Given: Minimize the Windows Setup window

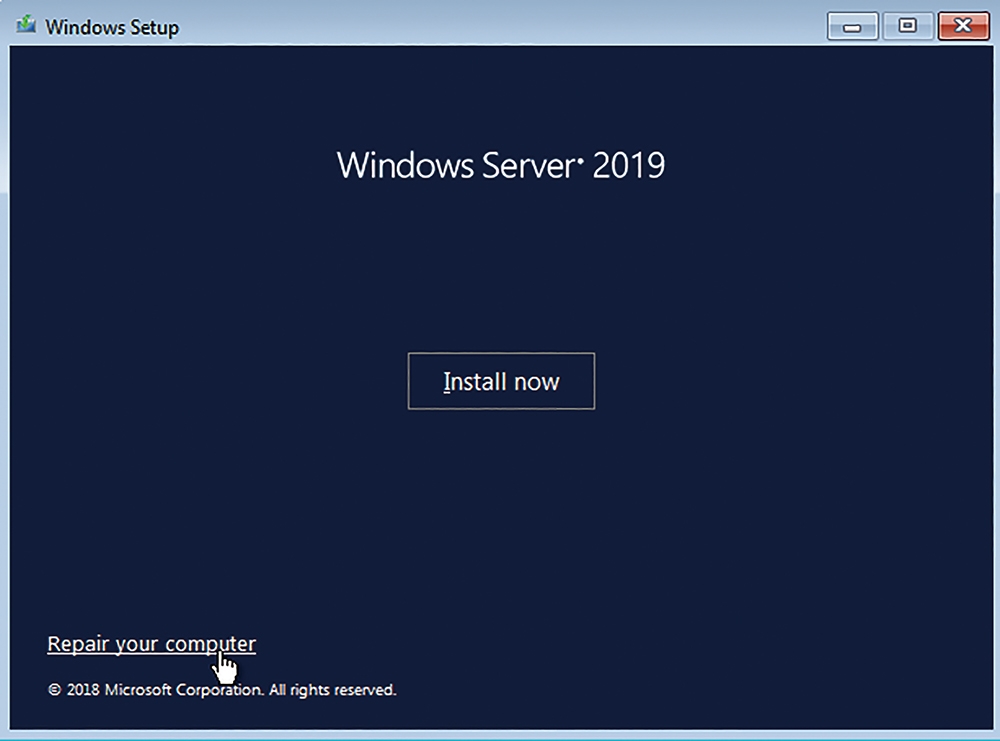Looking at the screenshot, I should (x=853, y=27).
